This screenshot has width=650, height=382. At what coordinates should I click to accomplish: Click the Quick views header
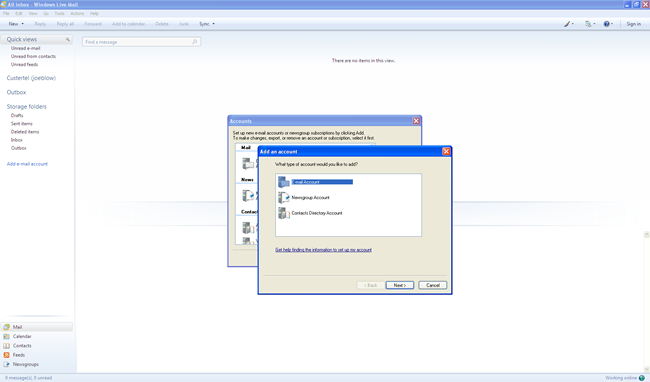(x=36, y=39)
